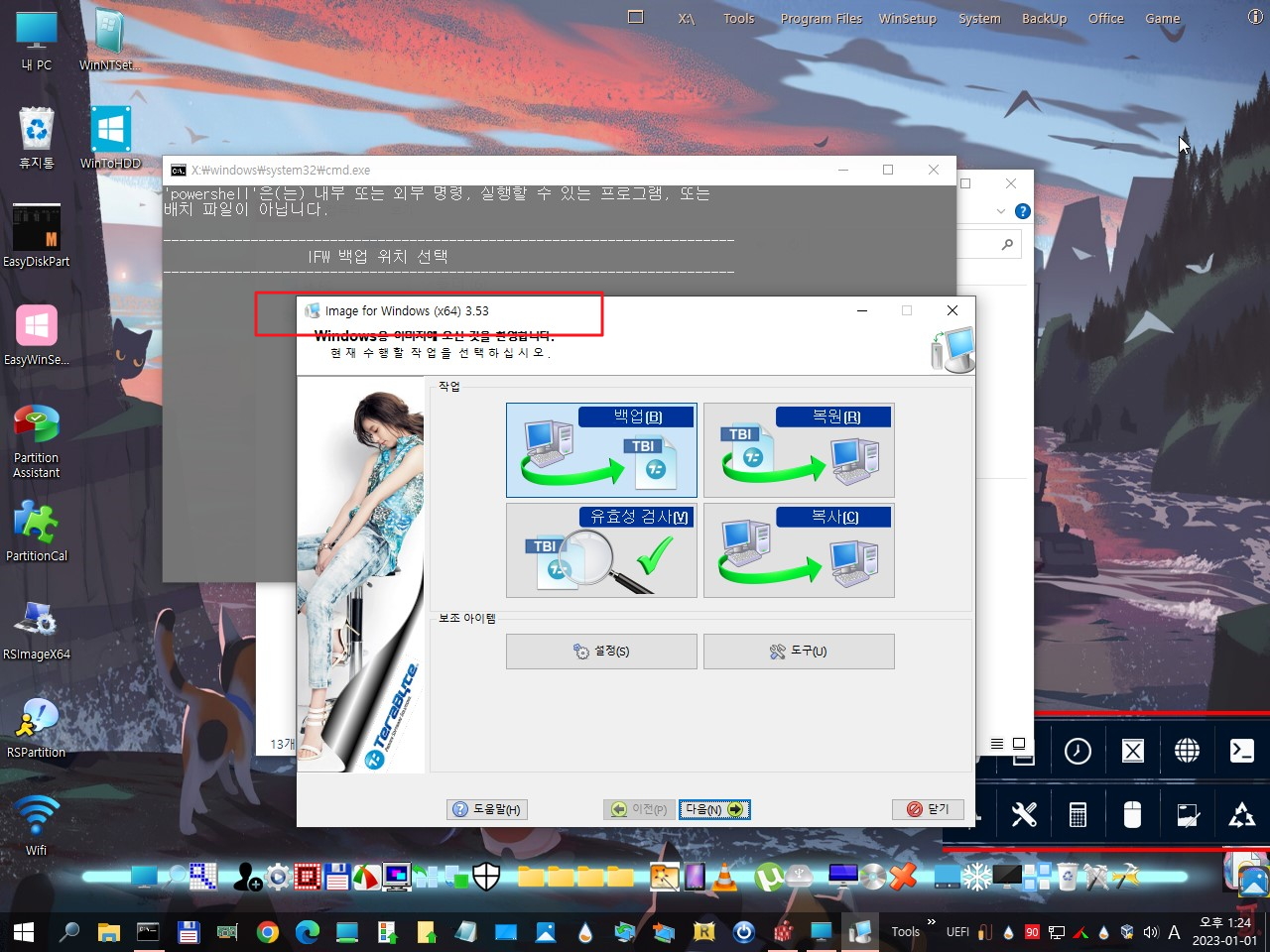This screenshot has width=1270, height=952.
Task: Open the Tools menu in top bar
Action: 738,18
